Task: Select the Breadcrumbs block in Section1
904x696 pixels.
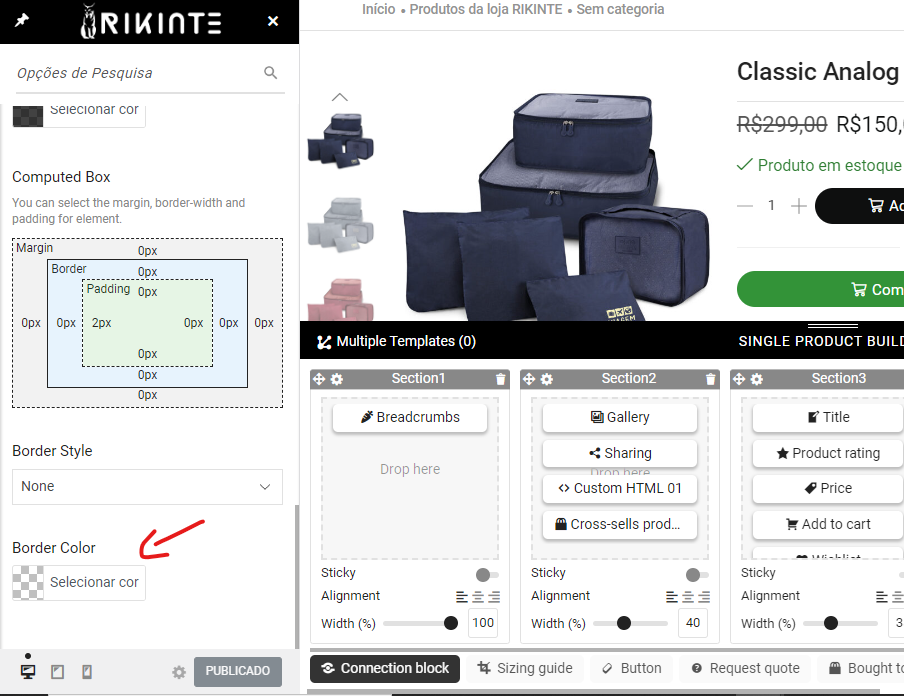Action: pos(410,417)
